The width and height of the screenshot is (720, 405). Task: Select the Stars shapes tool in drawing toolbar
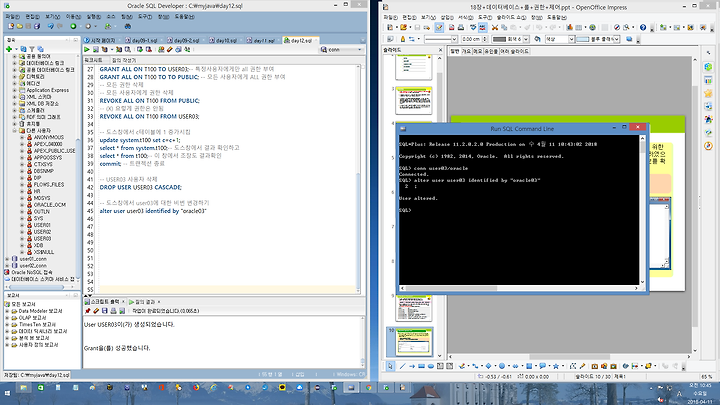556,366
